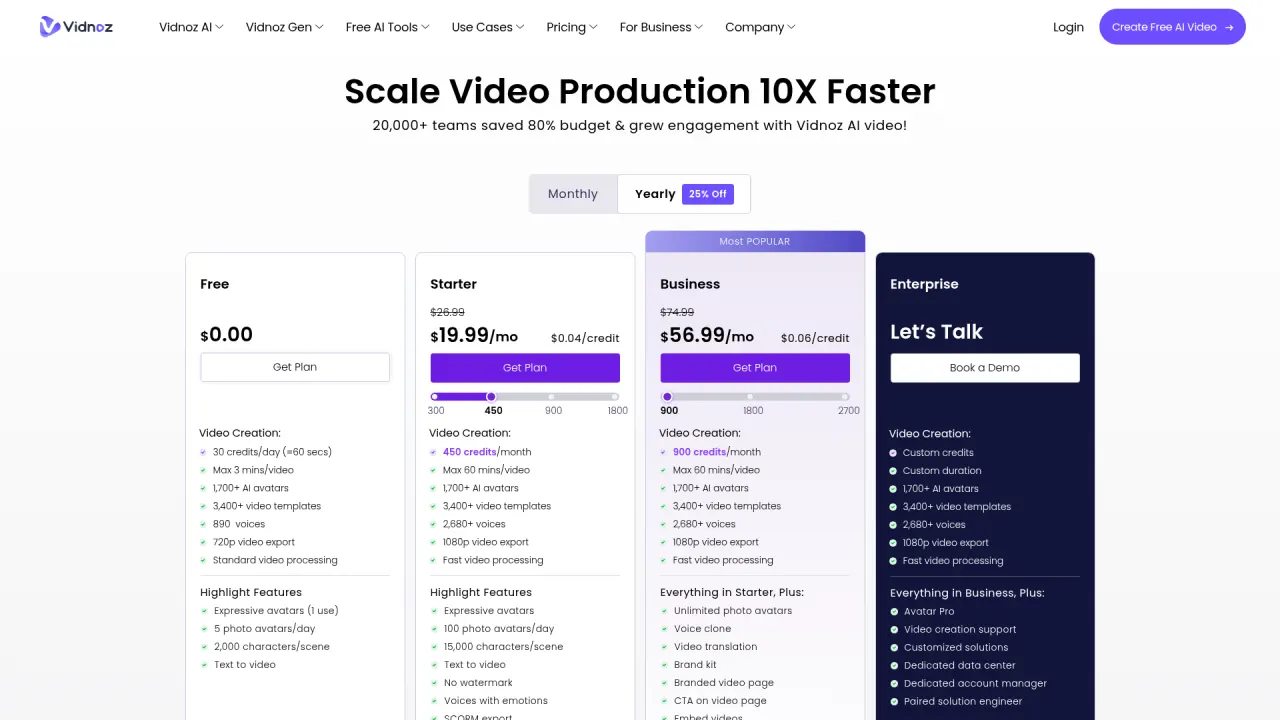Click the $0.06/credit text

[815, 338]
